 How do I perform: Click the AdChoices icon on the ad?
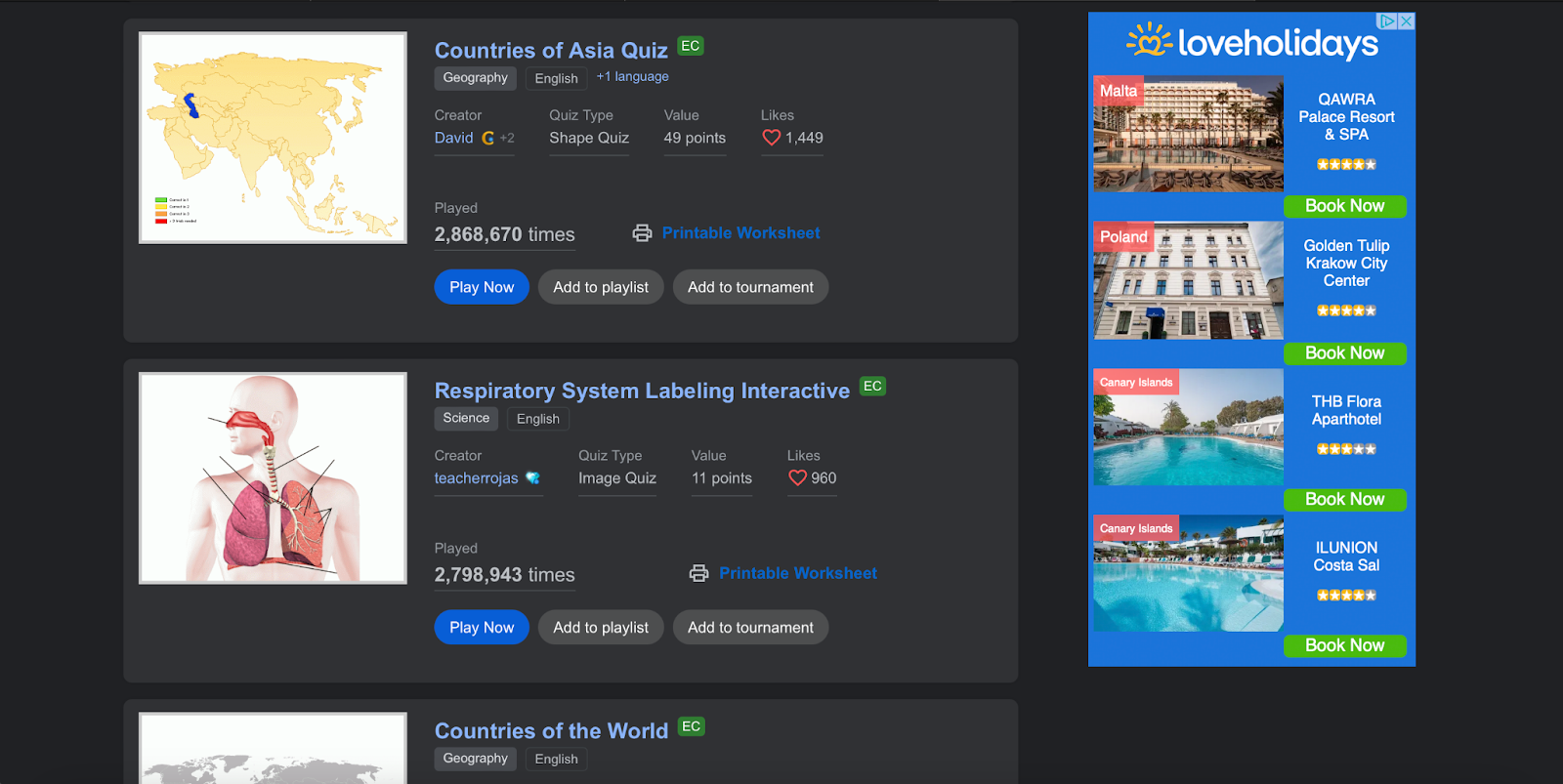click(x=1387, y=21)
